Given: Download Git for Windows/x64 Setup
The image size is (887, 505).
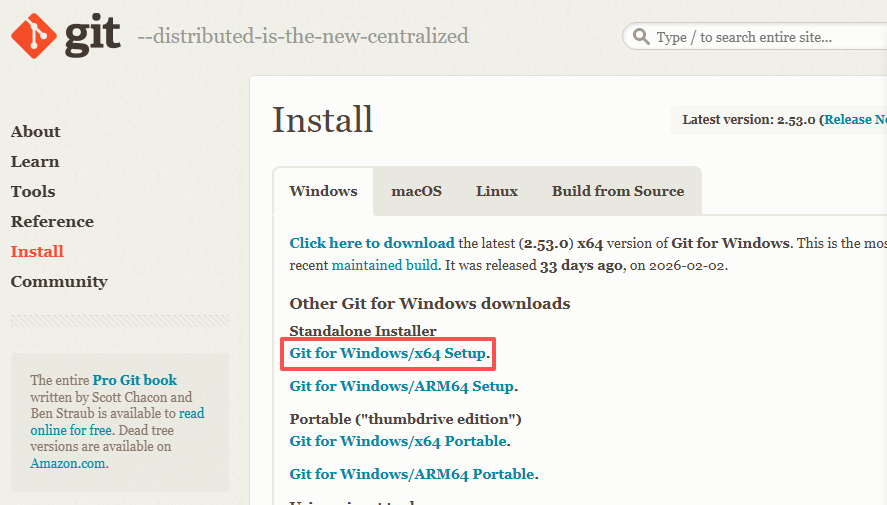Looking at the screenshot, I should (388, 353).
